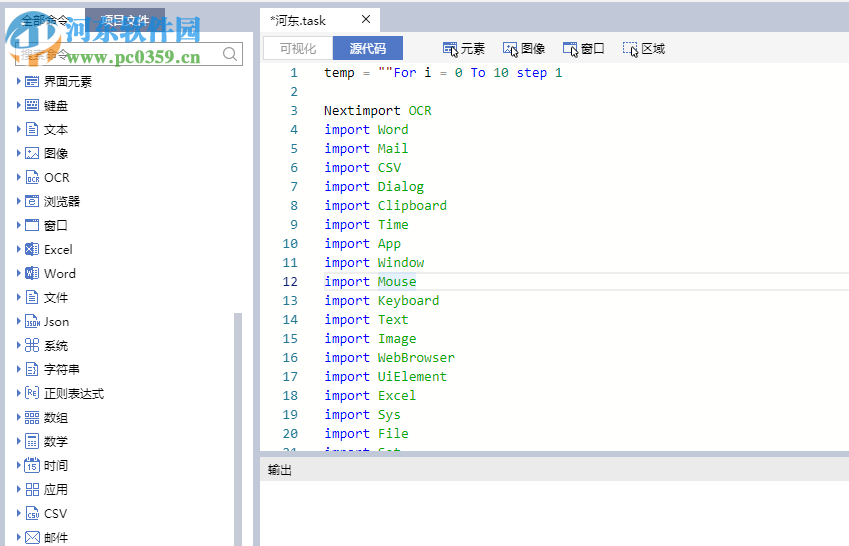Viewport: 849px width, 546px height.
Task: Expand the 键盘 tree node
Action: click(x=18, y=105)
